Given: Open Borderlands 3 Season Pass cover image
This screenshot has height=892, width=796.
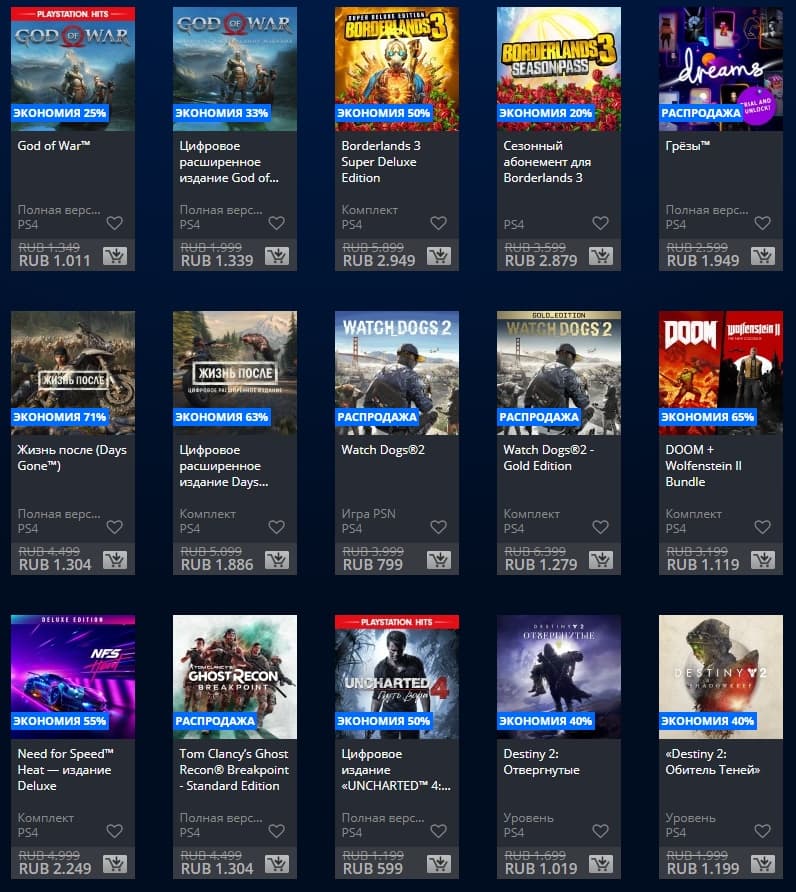Looking at the screenshot, I should (559, 69).
